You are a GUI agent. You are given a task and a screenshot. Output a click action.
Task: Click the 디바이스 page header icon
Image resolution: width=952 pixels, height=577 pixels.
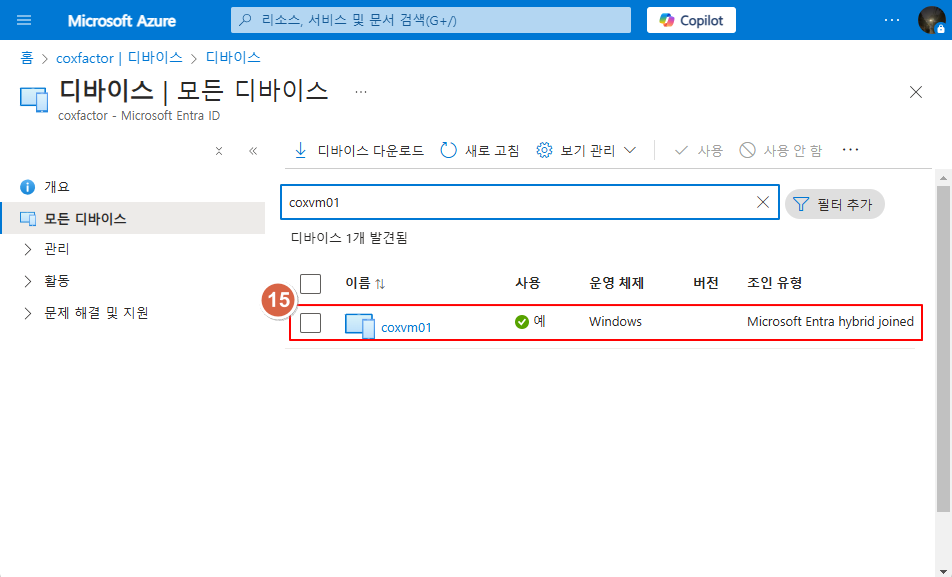34,100
